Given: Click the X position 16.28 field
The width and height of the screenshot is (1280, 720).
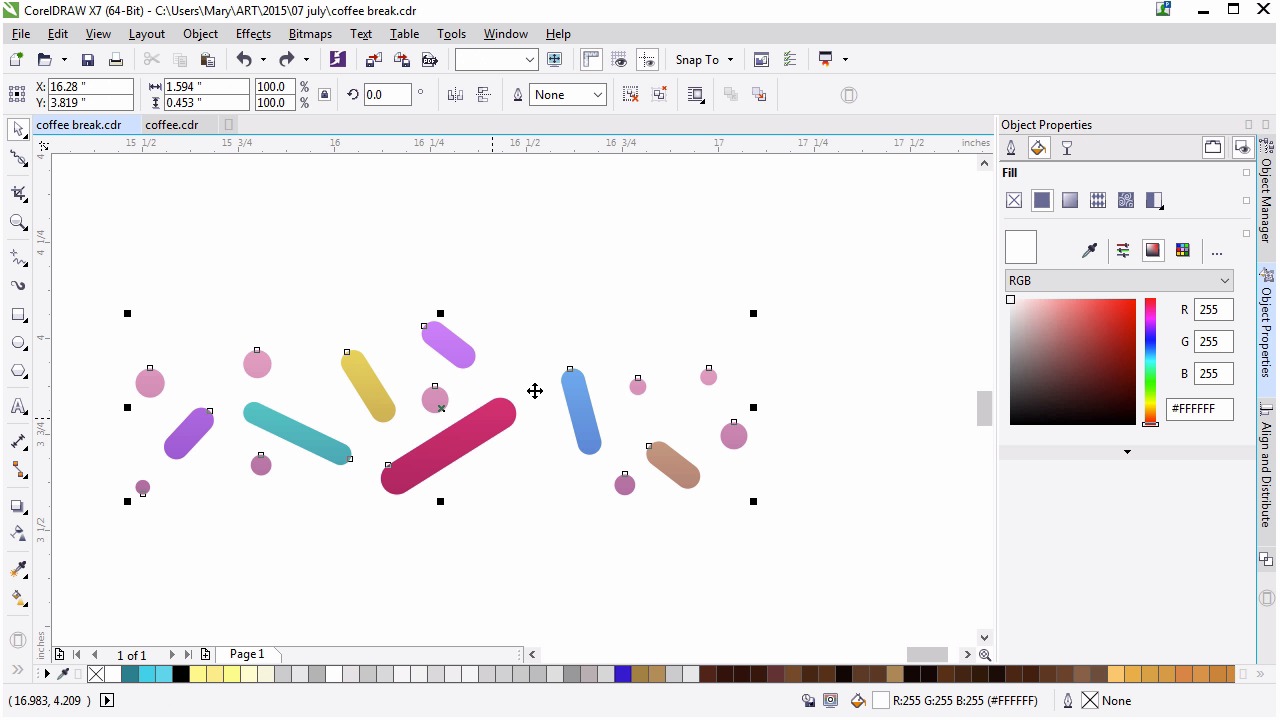Looking at the screenshot, I should pyautogui.click(x=90, y=87).
